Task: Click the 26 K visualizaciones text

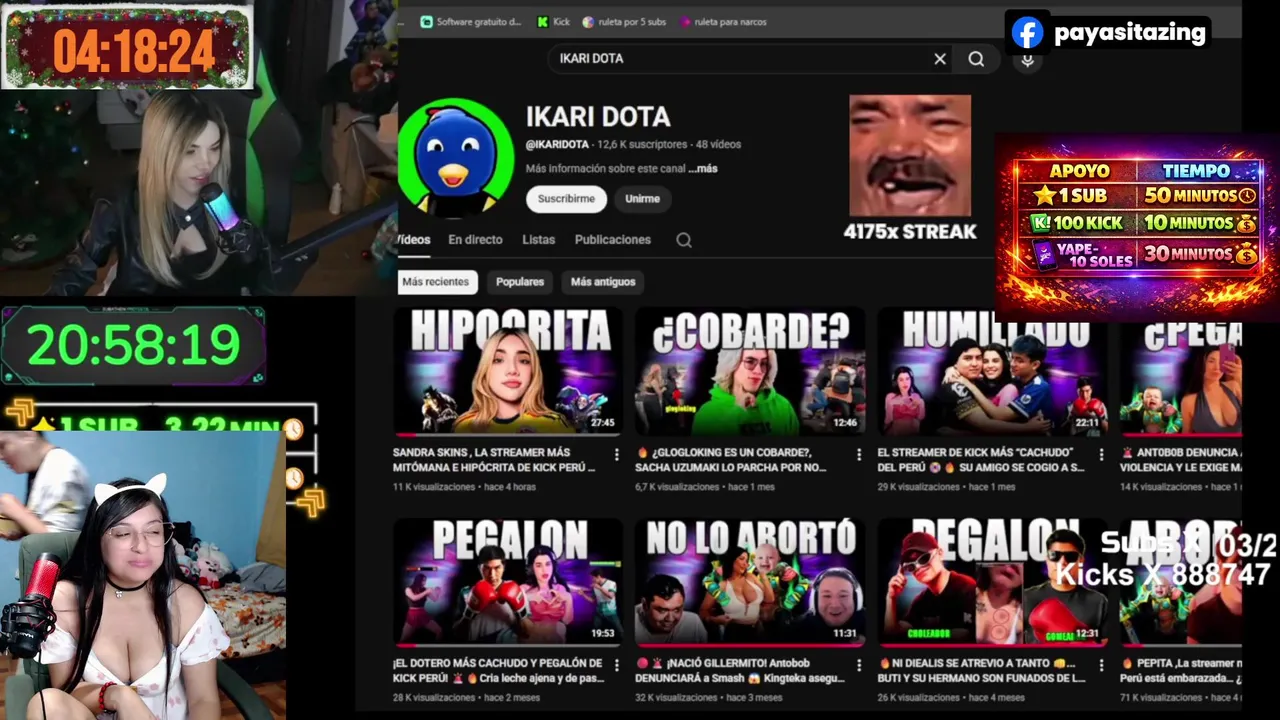Action: coord(919,698)
